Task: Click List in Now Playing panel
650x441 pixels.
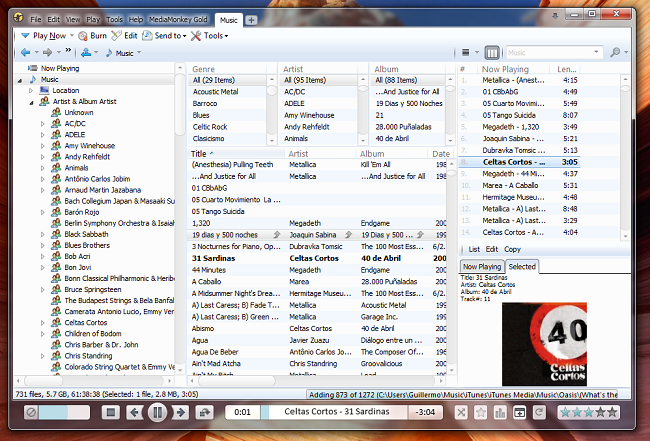Action: [474, 249]
